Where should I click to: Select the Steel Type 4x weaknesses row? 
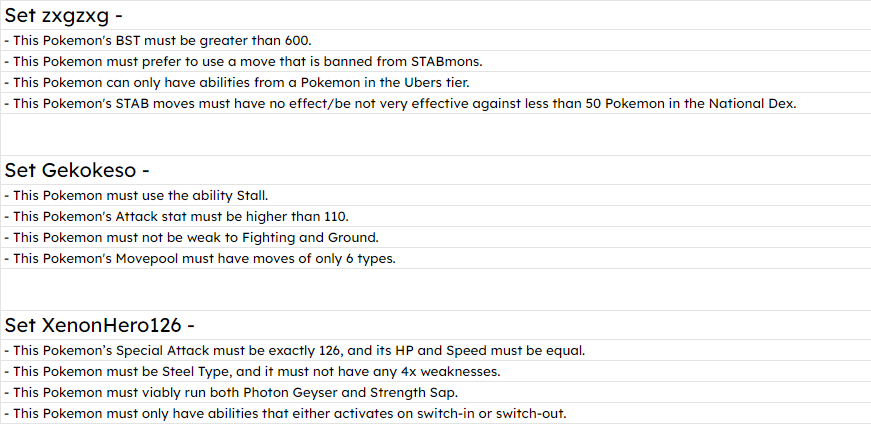click(x=436, y=371)
